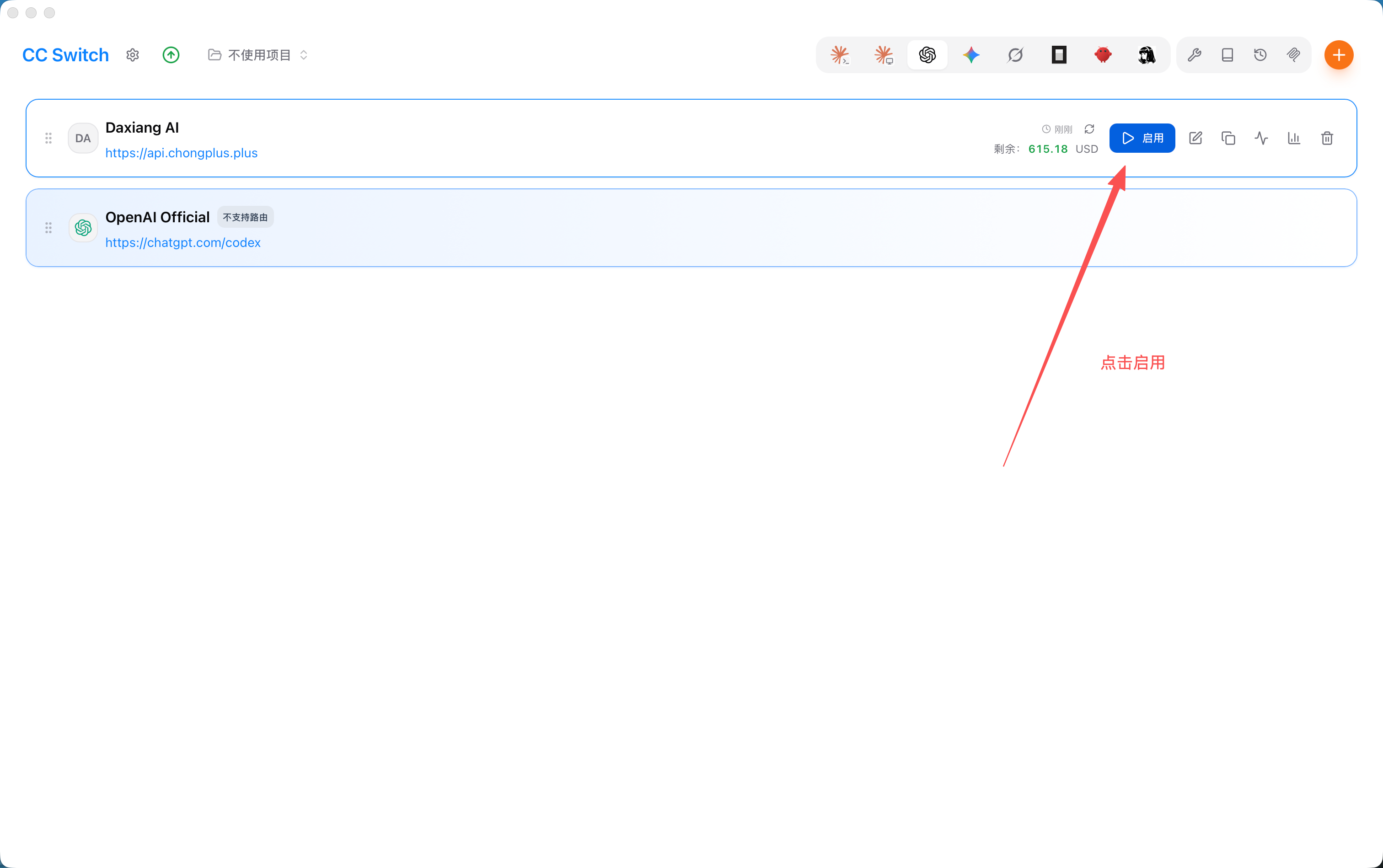Open the settings gear next to CC Switch
Screen dimensions: 1383x868
coord(133,55)
